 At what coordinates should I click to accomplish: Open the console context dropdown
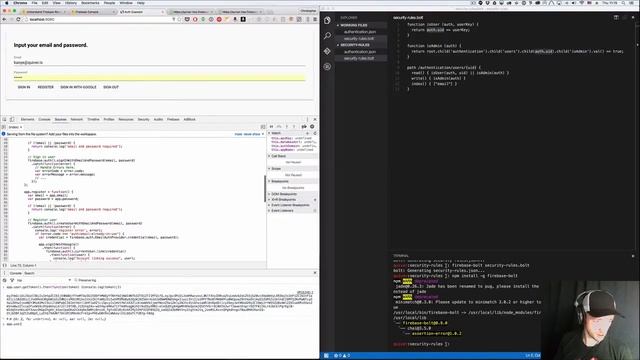click(43, 280)
